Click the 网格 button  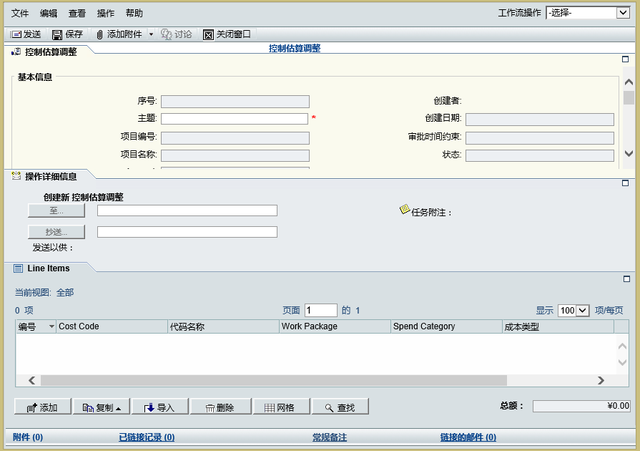tap(281, 407)
